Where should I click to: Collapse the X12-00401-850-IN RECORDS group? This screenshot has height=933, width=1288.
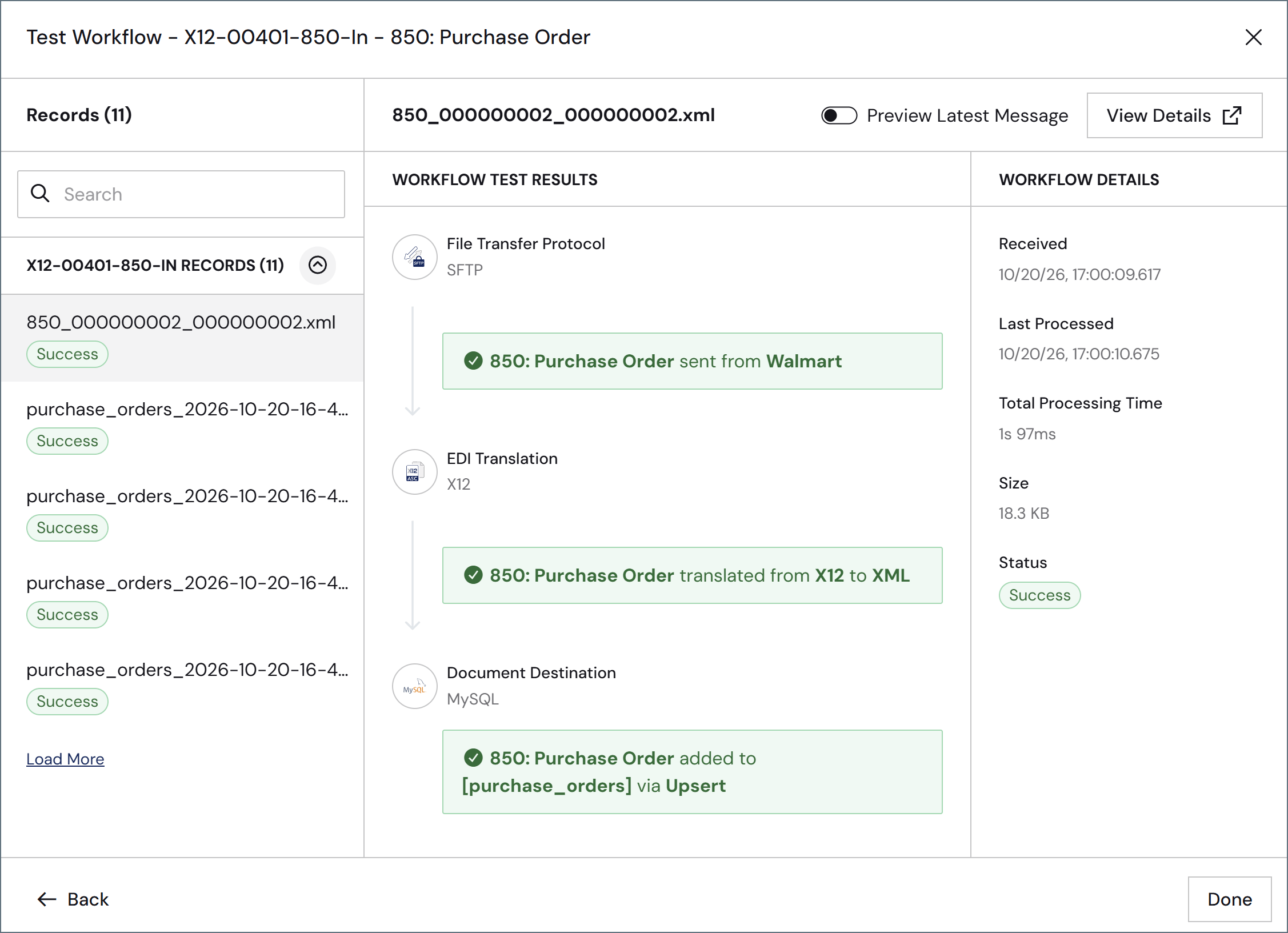click(x=318, y=265)
